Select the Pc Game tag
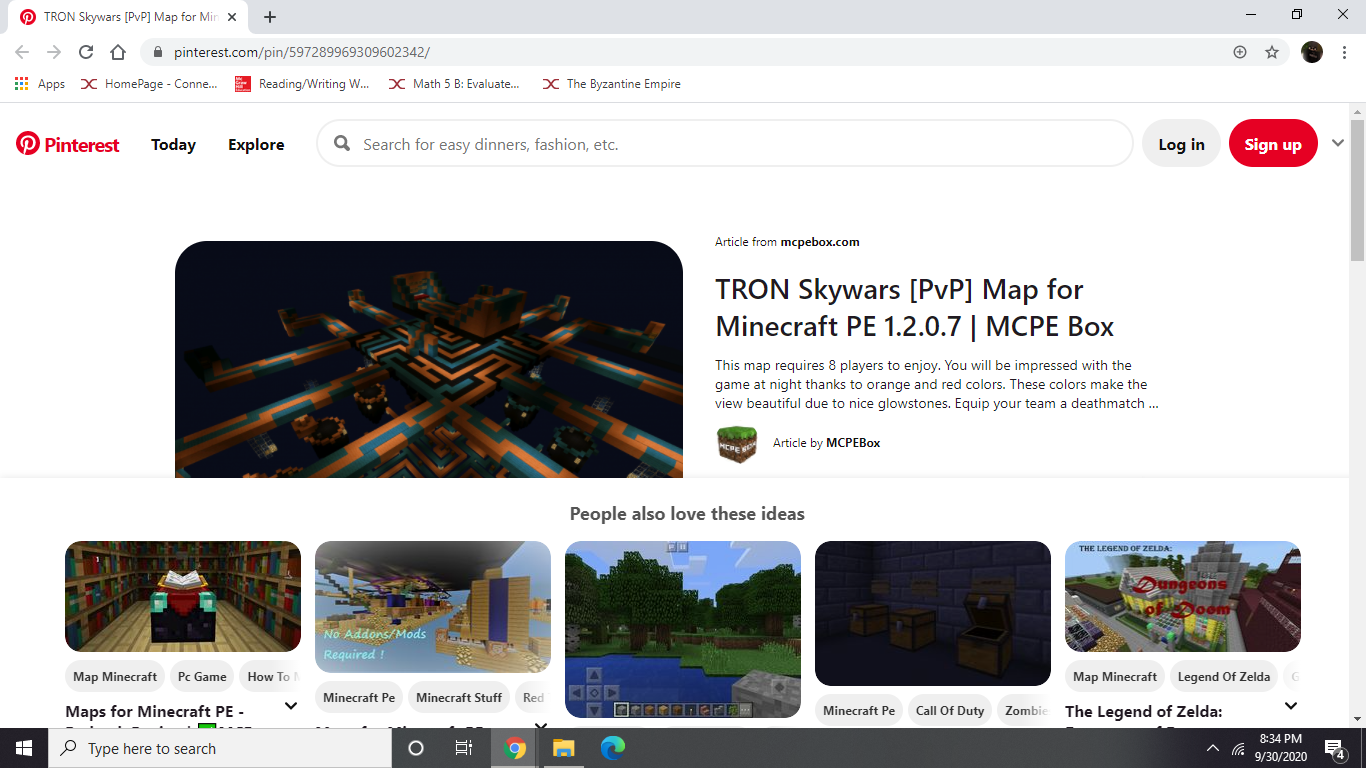The image size is (1366, 768). tap(202, 677)
